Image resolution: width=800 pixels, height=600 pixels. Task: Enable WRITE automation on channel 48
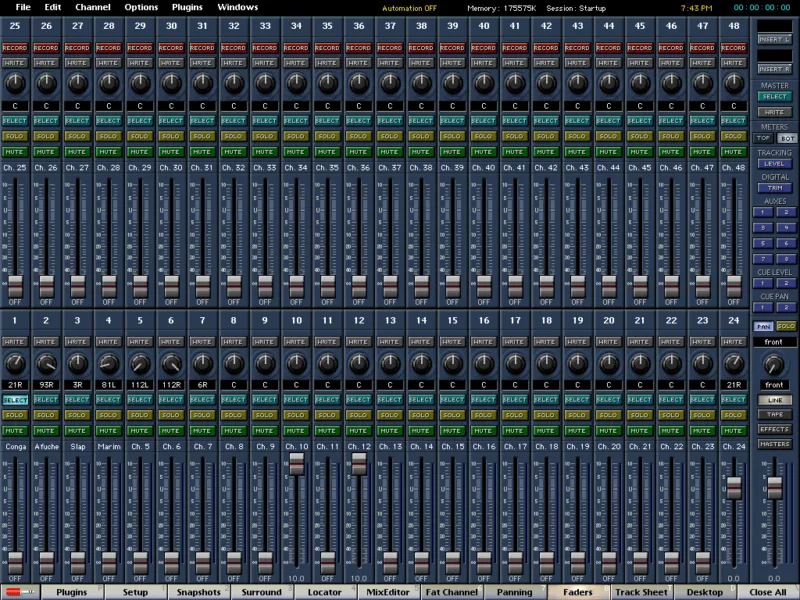coord(734,63)
